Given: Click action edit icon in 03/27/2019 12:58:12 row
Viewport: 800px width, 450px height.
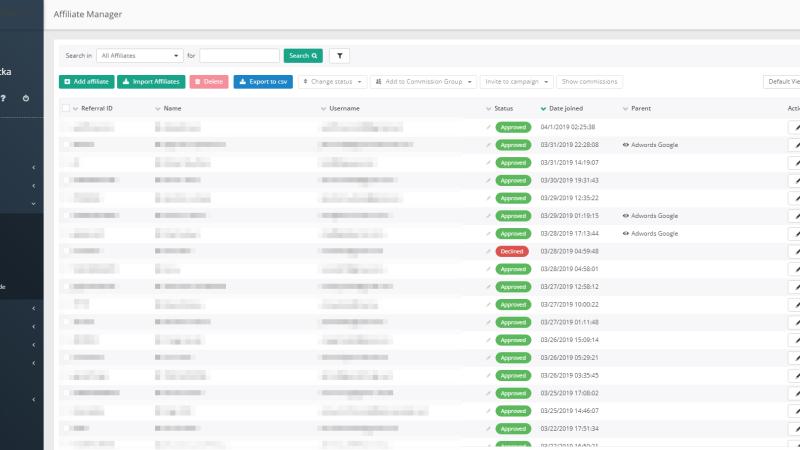Looking at the screenshot, I should pos(795,287).
